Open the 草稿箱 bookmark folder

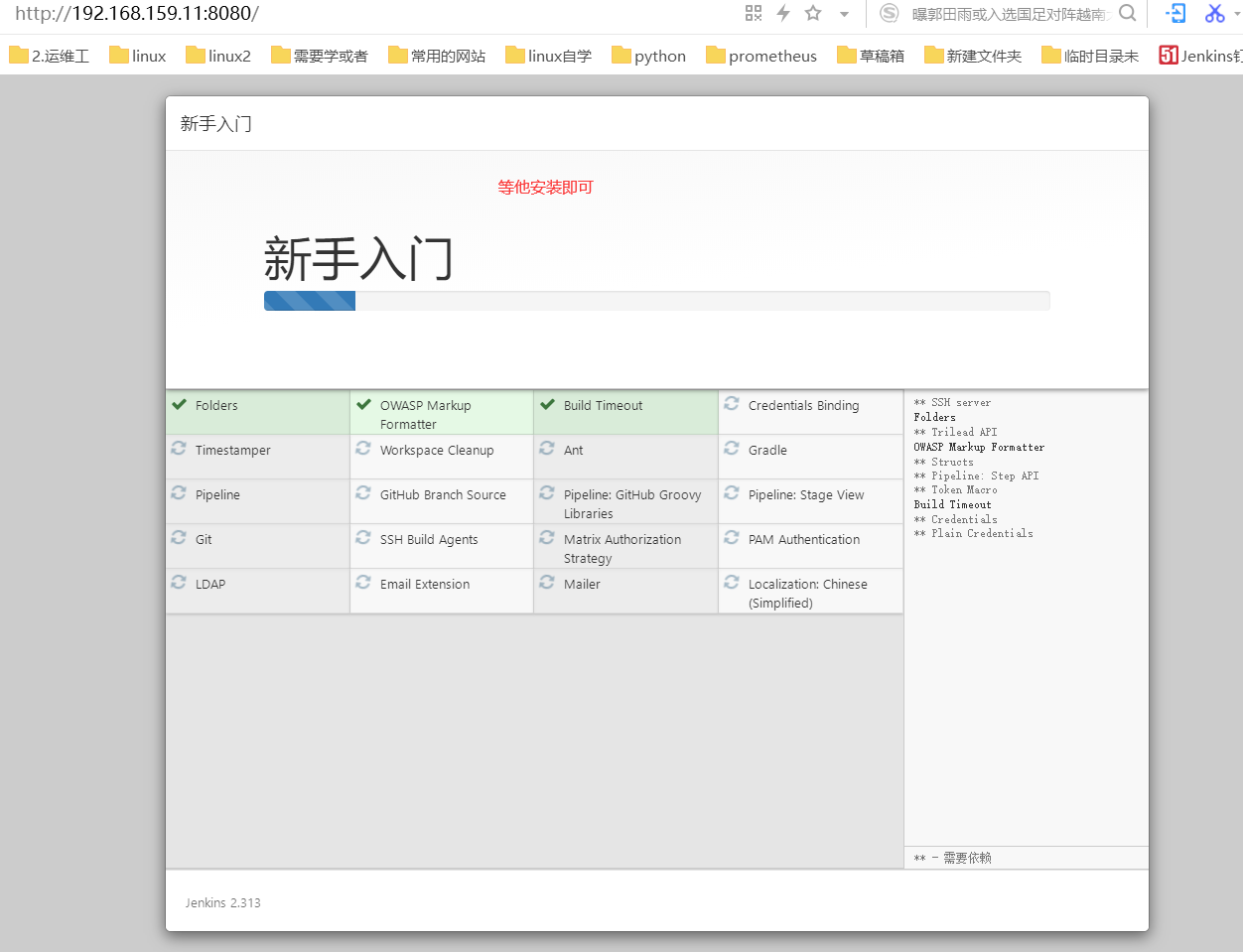pyautogui.click(x=871, y=56)
